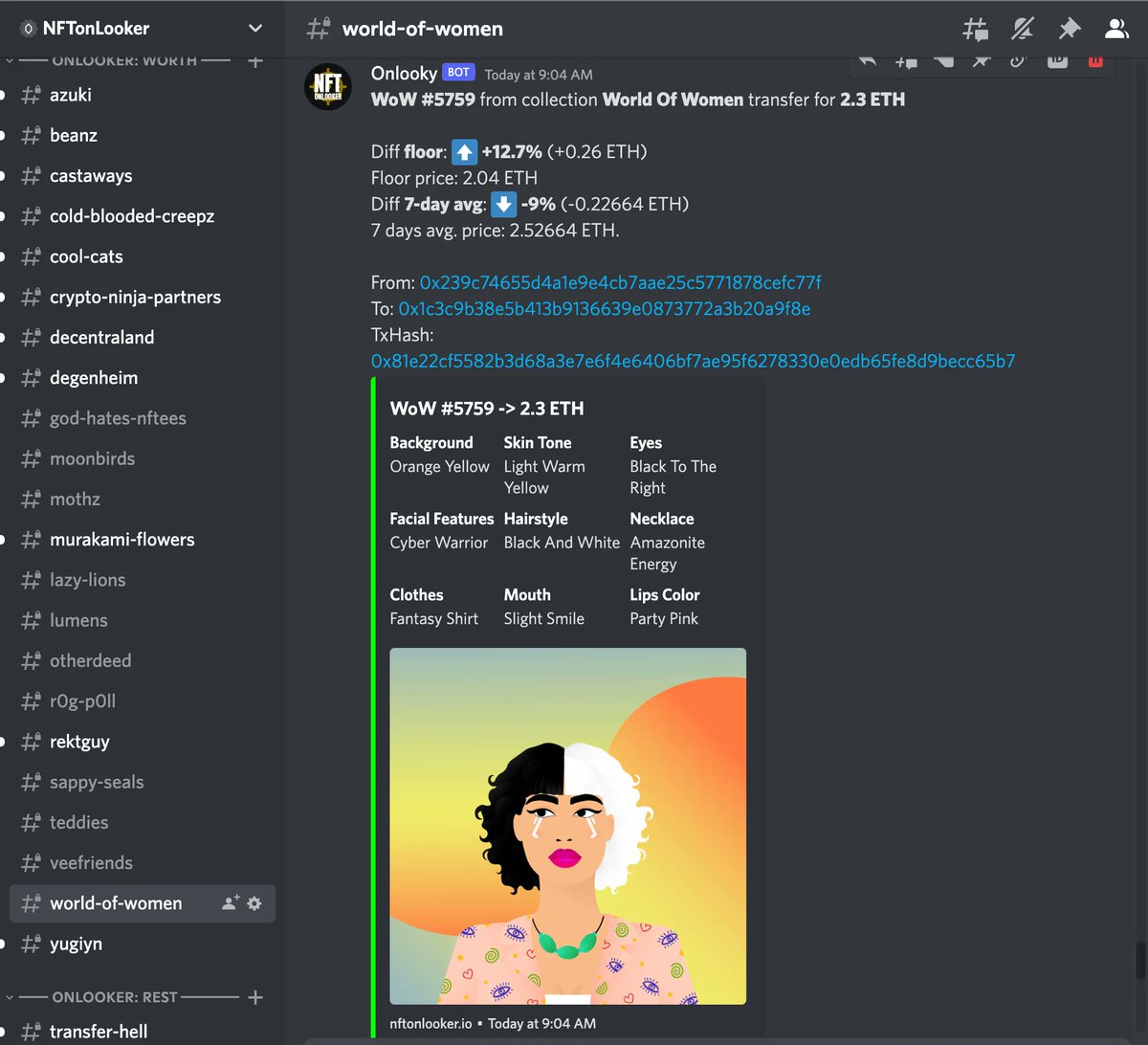Click the Onlooky username
This screenshot has height=1045, width=1148.
pyautogui.click(x=404, y=73)
